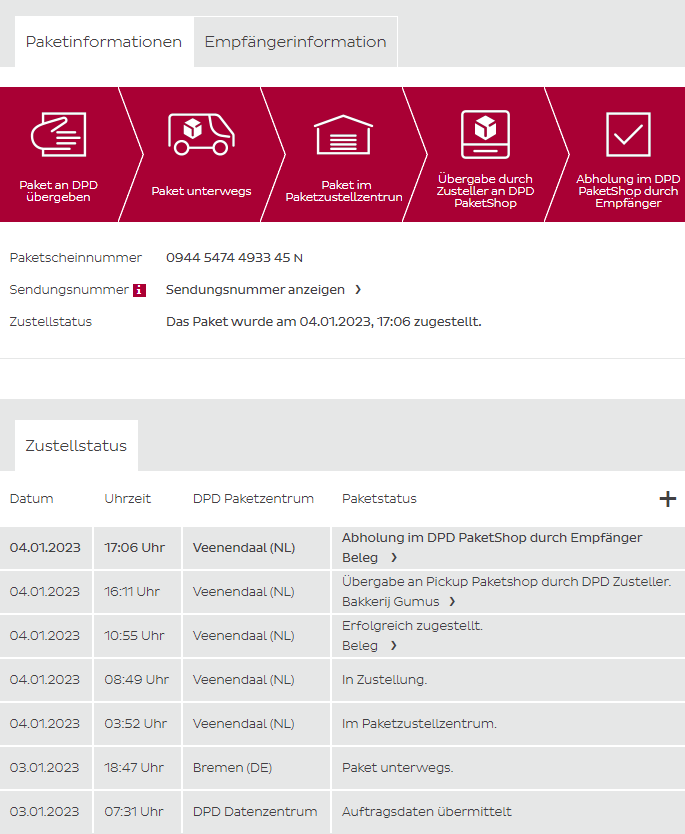Click the red info icon beside Sendungsnummer

[139, 290]
